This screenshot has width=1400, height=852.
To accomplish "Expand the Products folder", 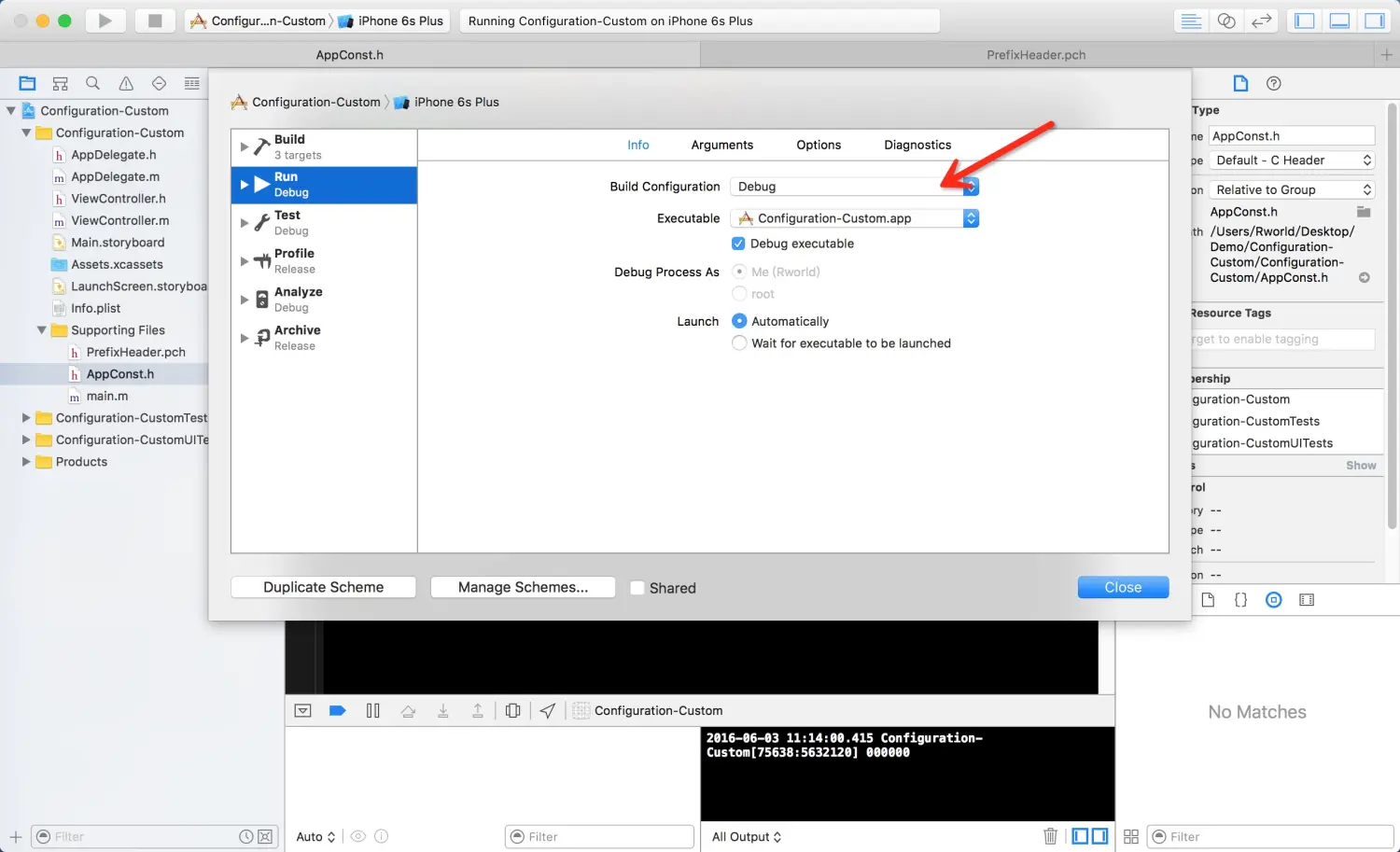I will click(x=26, y=462).
